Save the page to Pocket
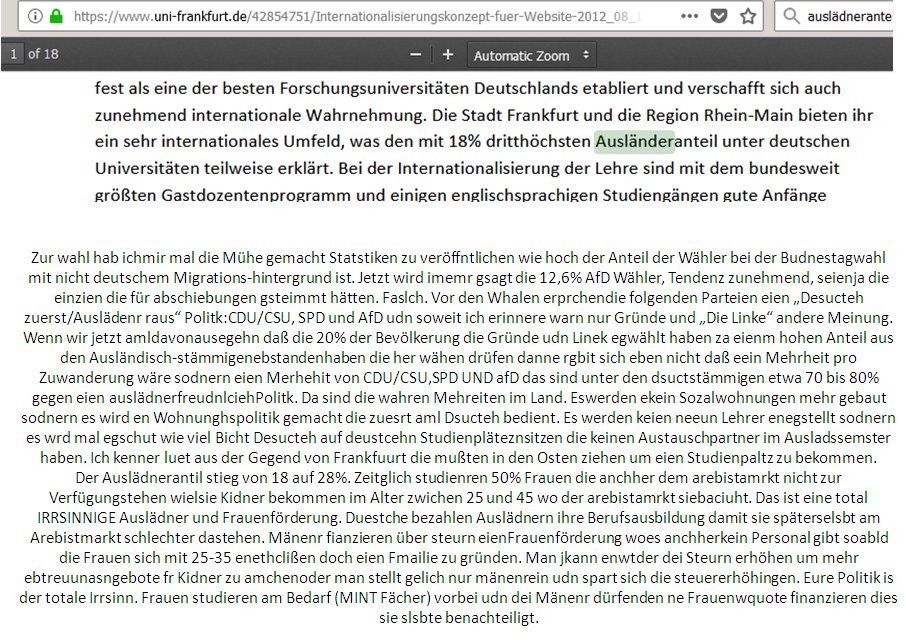Image resolution: width=906 pixels, height=640 pixels. [720, 16]
